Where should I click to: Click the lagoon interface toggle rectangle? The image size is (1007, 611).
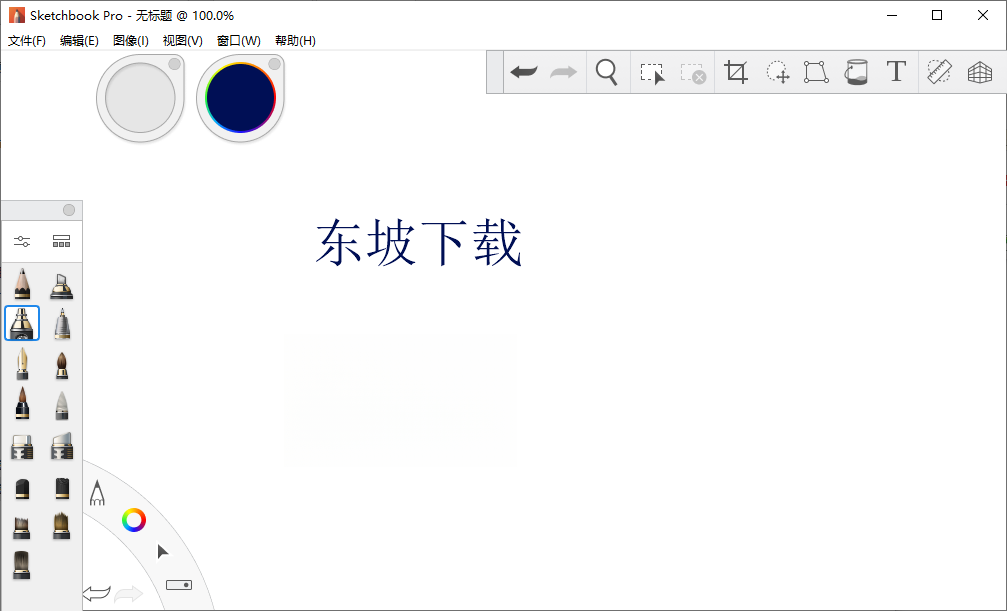pyautogui.click(x=179, y=585)
